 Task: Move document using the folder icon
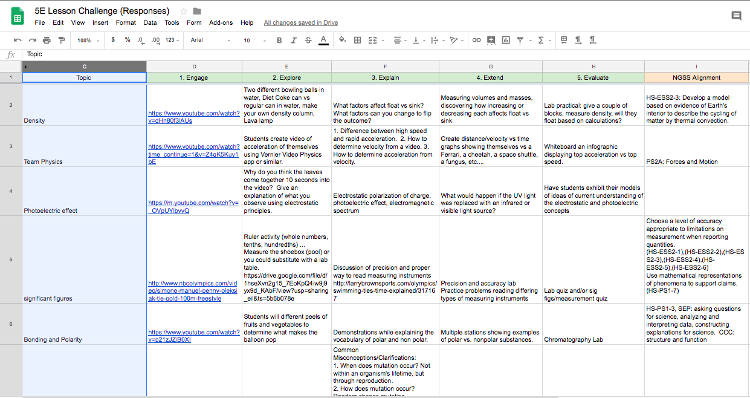[197, 11]
